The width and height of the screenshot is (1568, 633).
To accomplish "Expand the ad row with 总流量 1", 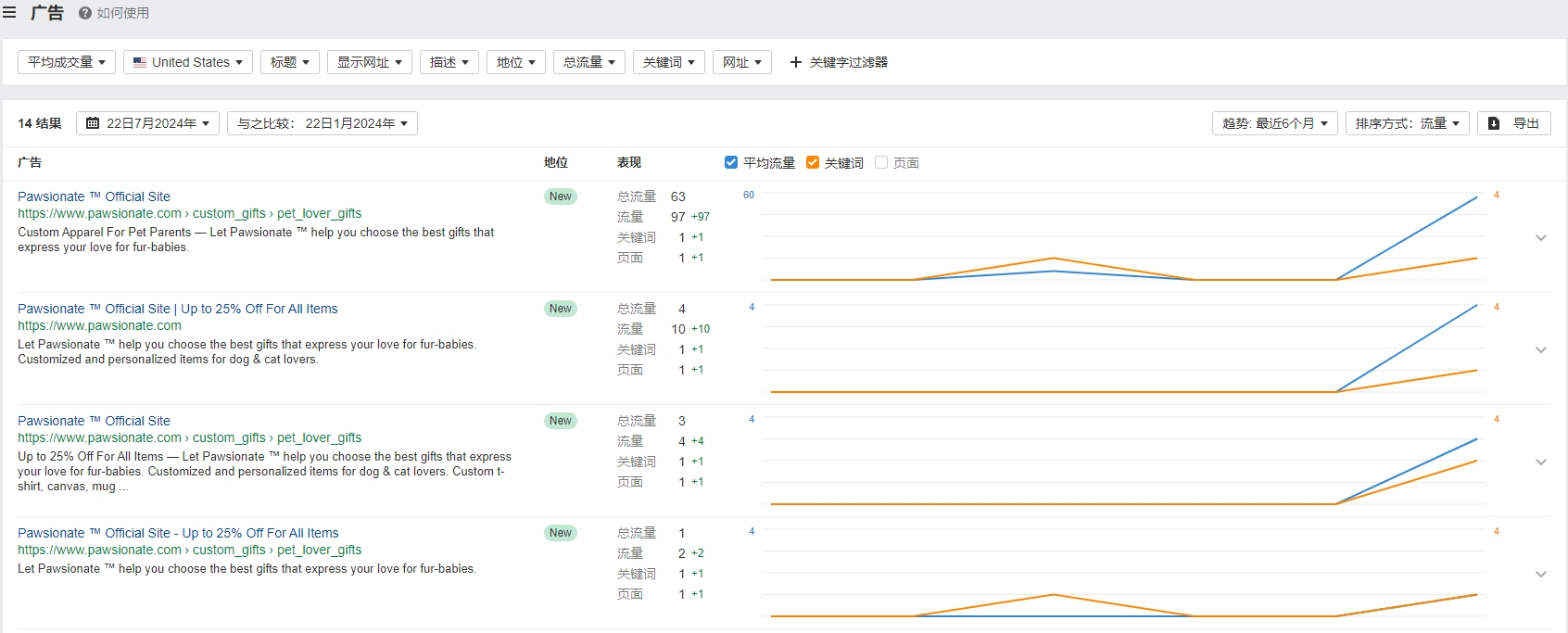I will pos(1541,574).
